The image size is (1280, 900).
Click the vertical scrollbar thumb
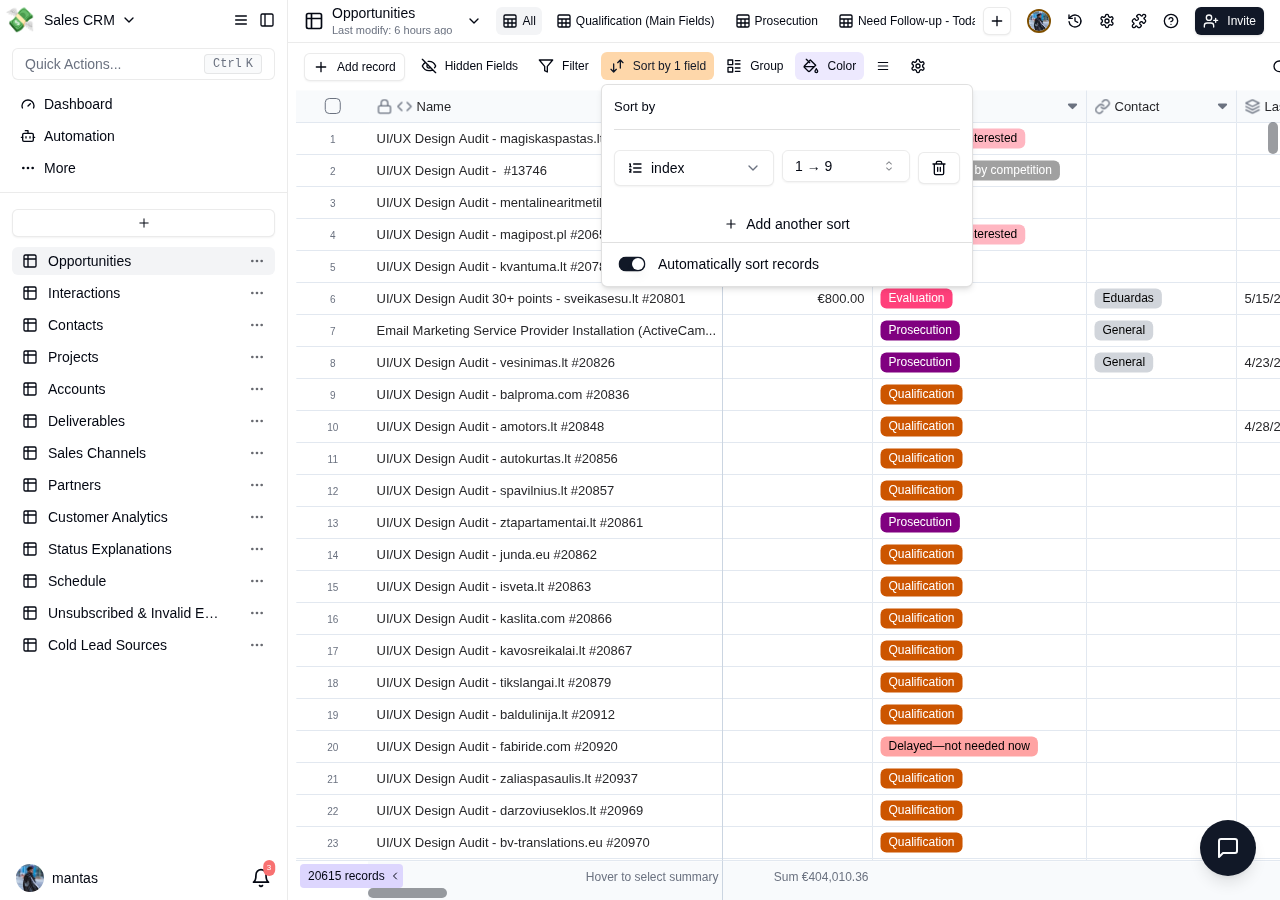click(1273, 138)
